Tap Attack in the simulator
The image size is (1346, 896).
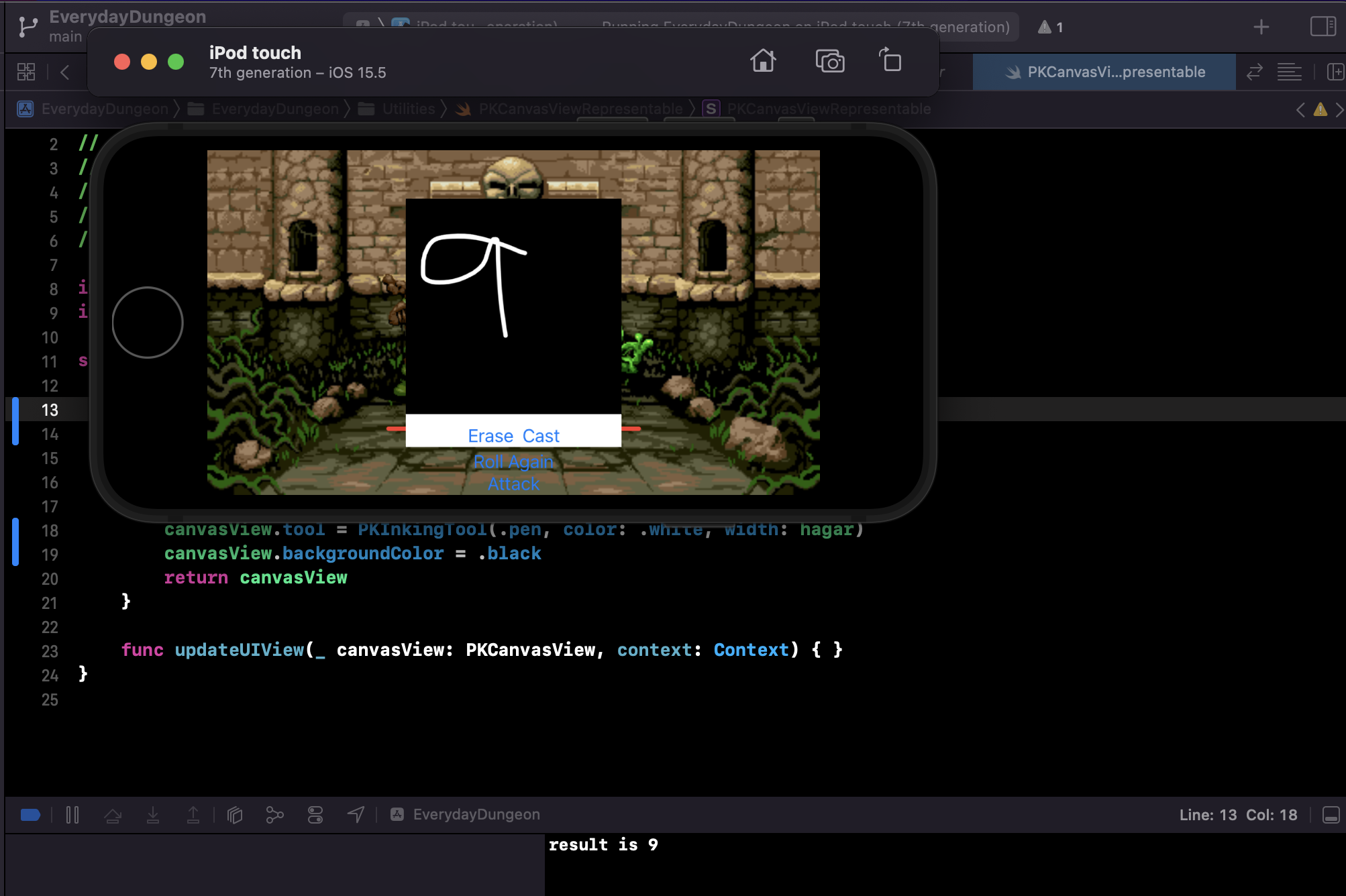coord(513,484)
